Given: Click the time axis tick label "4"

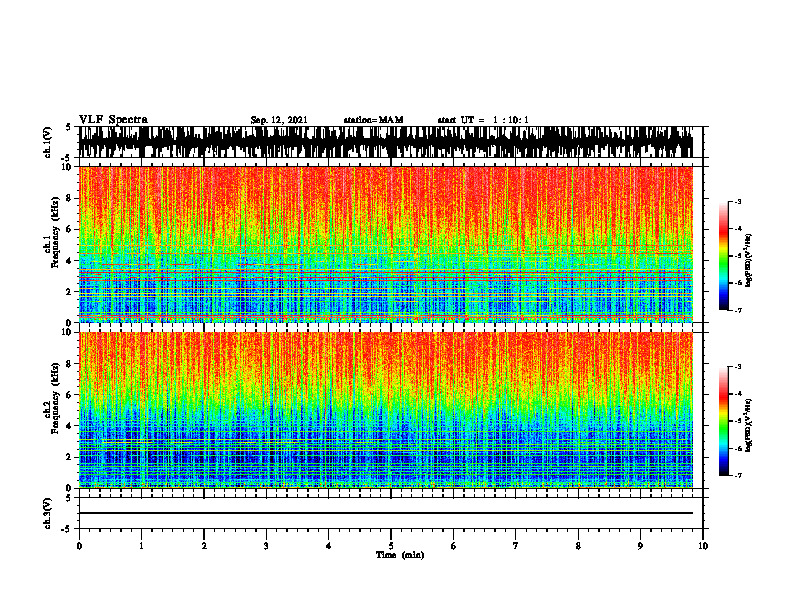Looking at the screenshot, I should [x=329, y=546].
